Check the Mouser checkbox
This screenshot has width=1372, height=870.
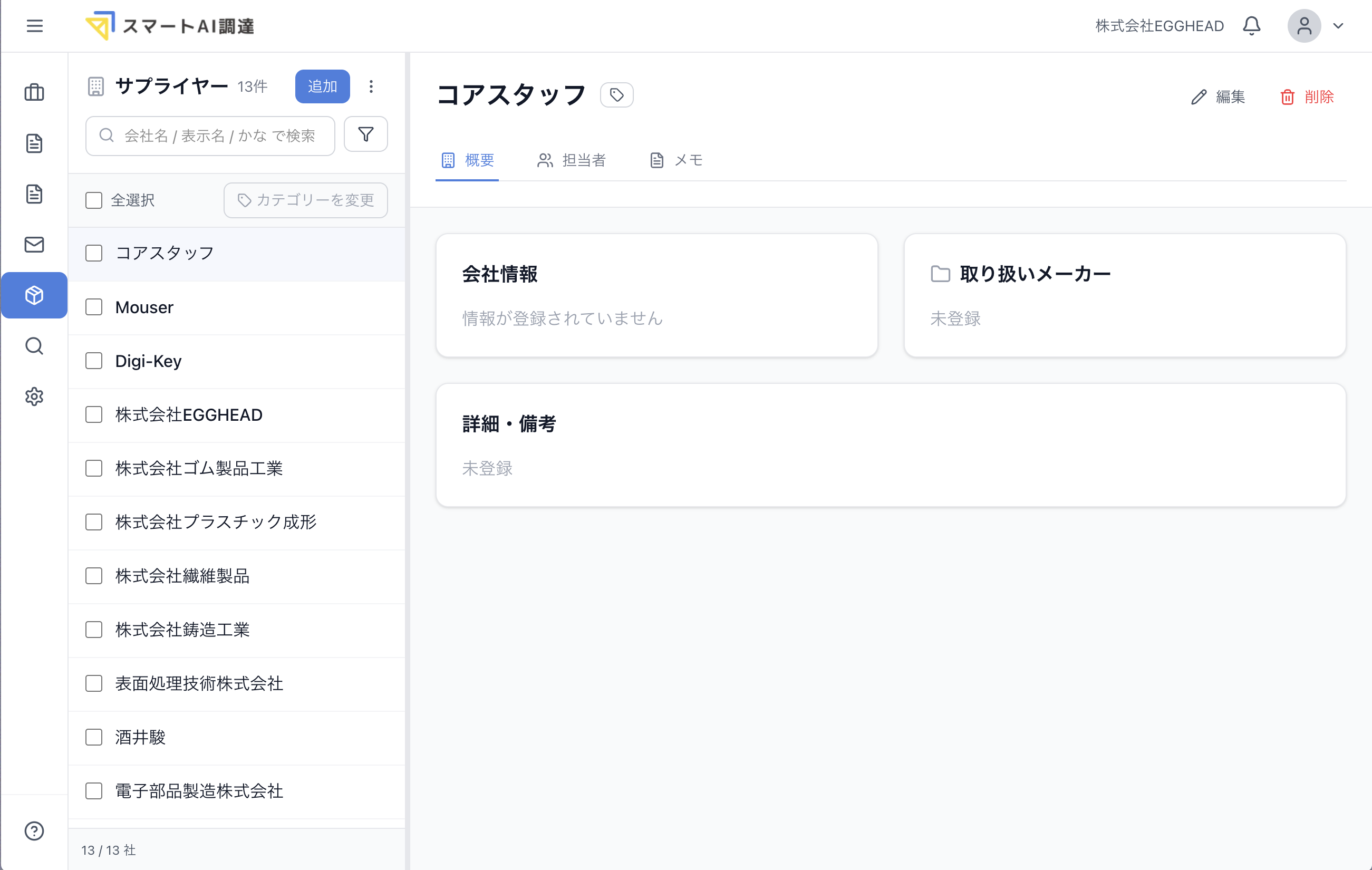pos(93,307)
